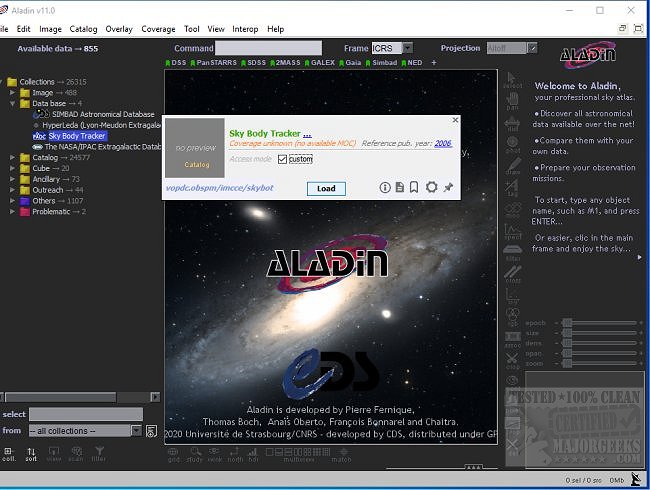
Task: Click the scan icon below tree
Action: click(x=76, y=454)
